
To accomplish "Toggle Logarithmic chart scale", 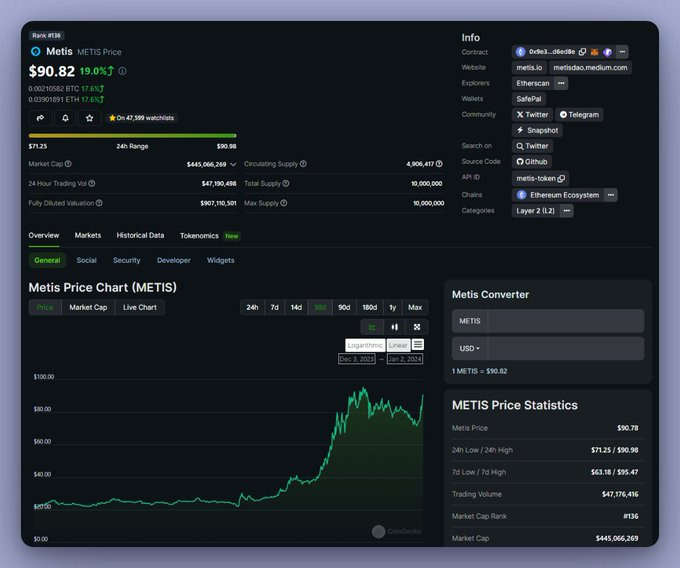I will (365, 345).
